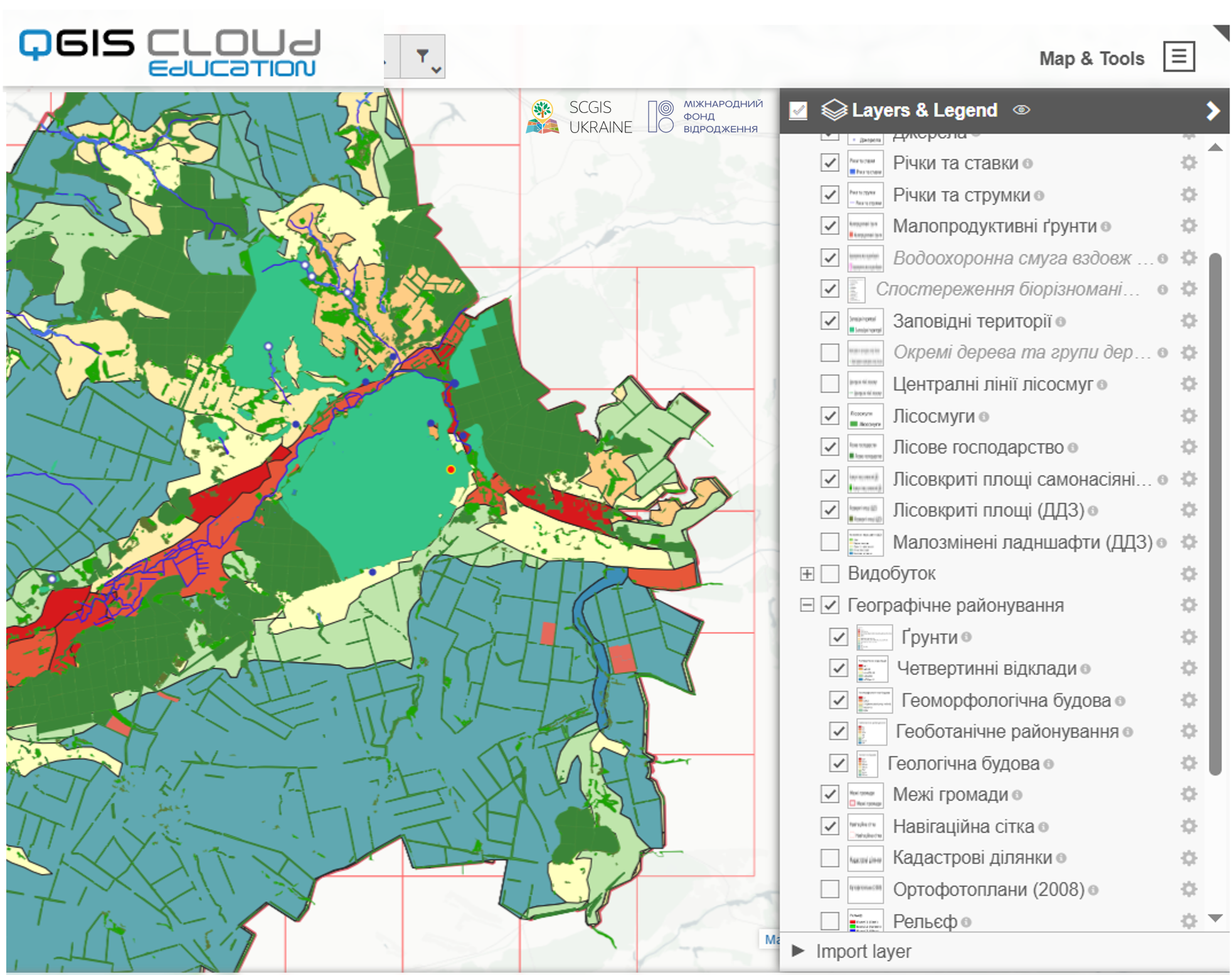
Task: Expand the Видобуток layer group
Action: (x=807, y=573)
